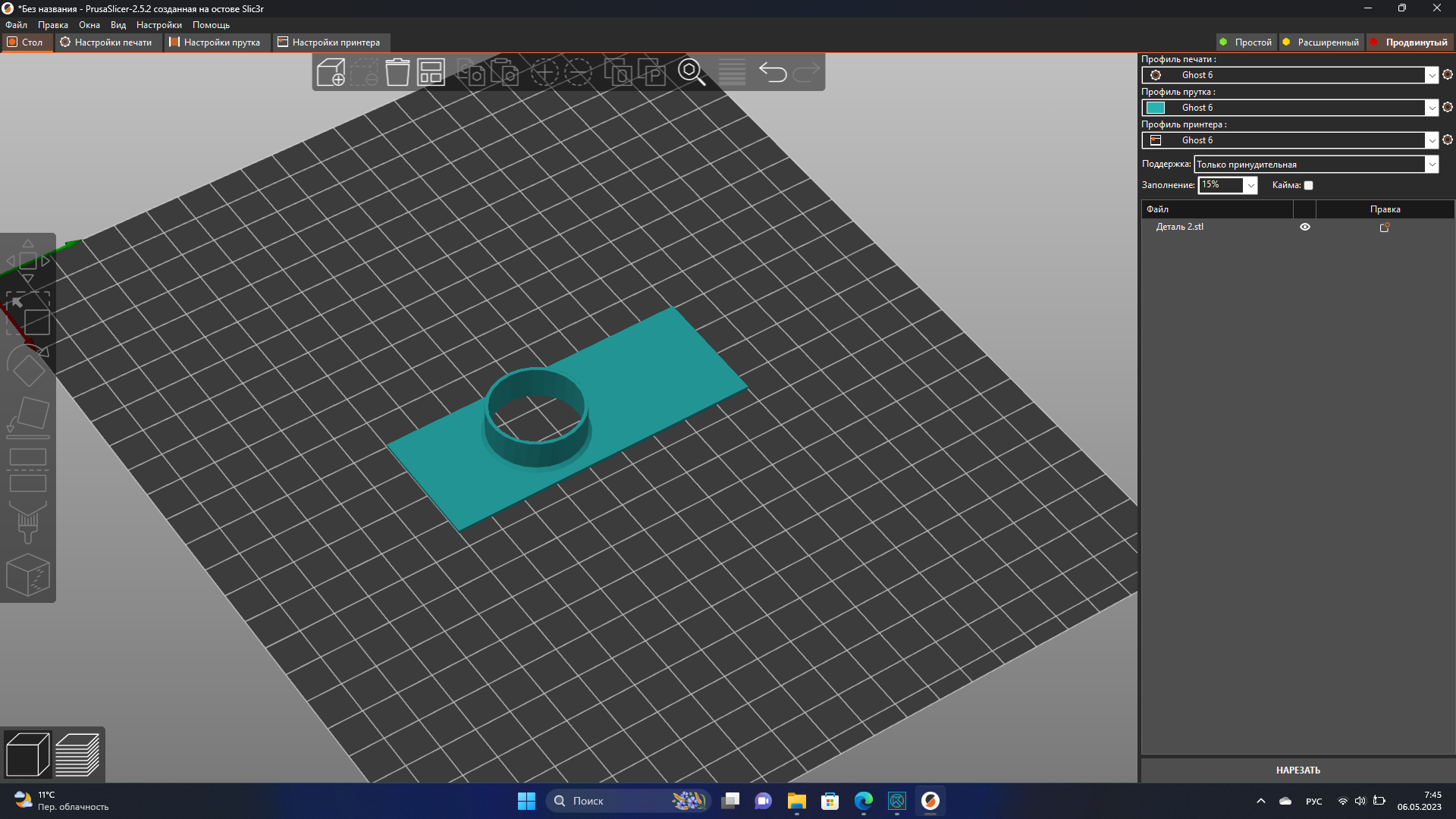The width and height of the screenshot is (1456, 819).
Task: Open the Настройки печати tab
Action: 107,42
